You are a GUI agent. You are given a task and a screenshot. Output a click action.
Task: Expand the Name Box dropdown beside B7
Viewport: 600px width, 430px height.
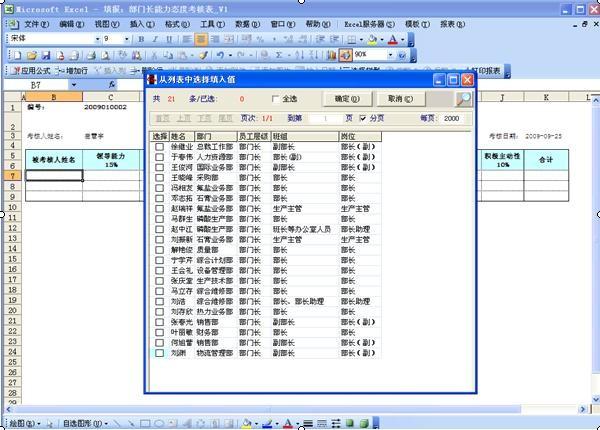click(x=73, y=85)
